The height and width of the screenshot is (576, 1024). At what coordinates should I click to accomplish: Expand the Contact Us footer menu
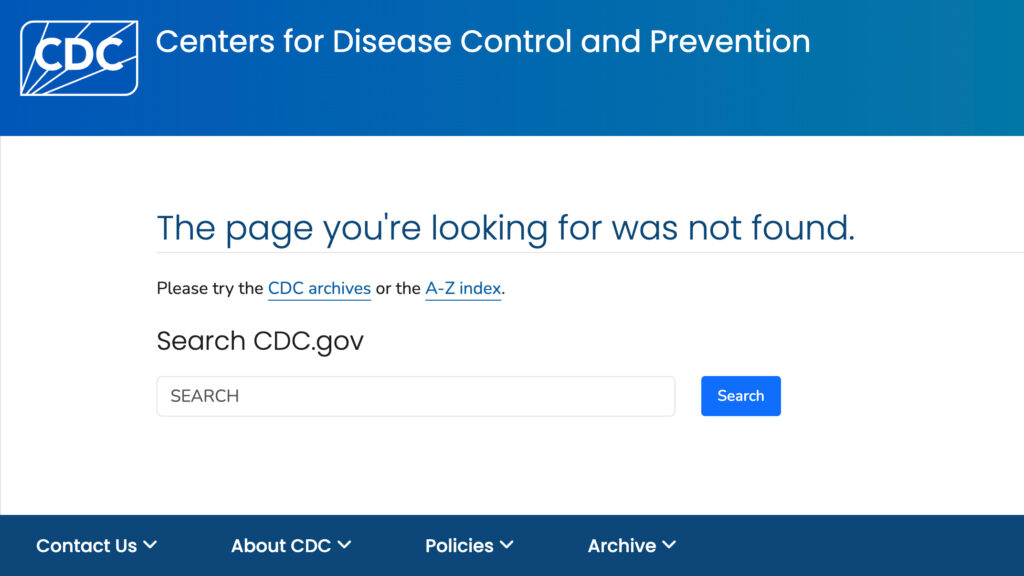click(x=97, y=545)
